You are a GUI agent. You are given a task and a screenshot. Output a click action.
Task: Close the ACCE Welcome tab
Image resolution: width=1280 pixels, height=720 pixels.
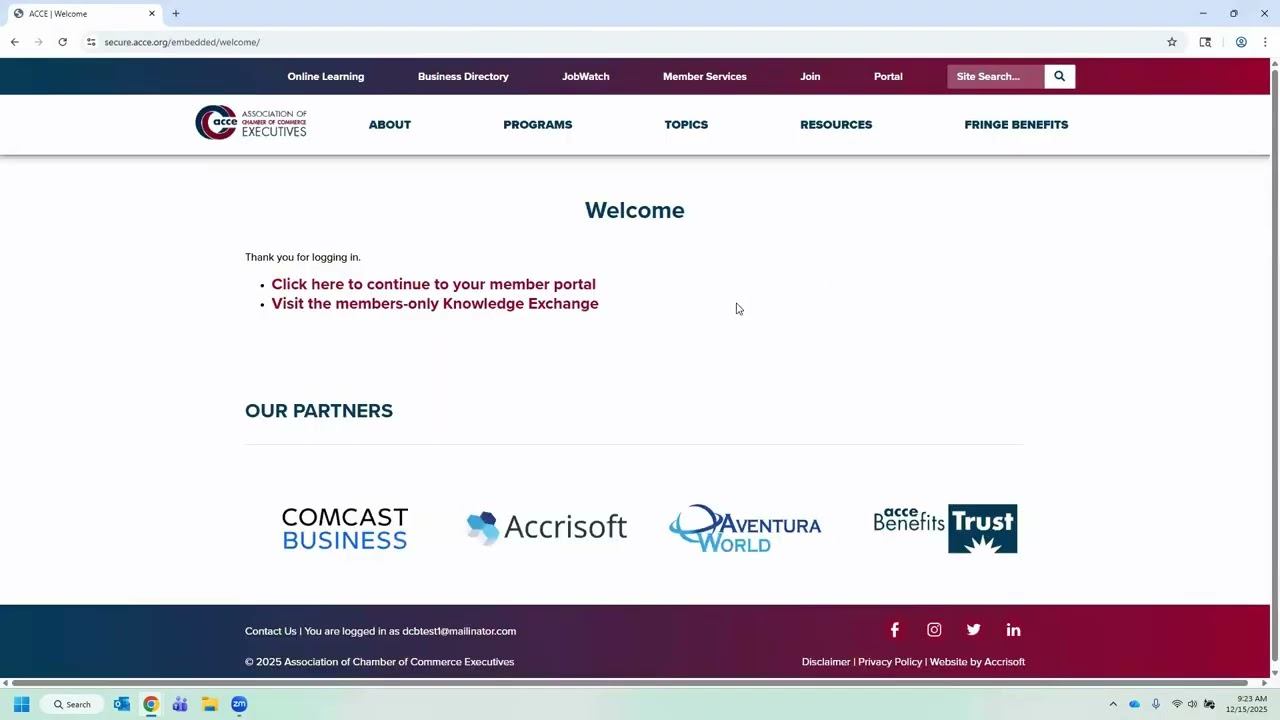click(152, 13)
